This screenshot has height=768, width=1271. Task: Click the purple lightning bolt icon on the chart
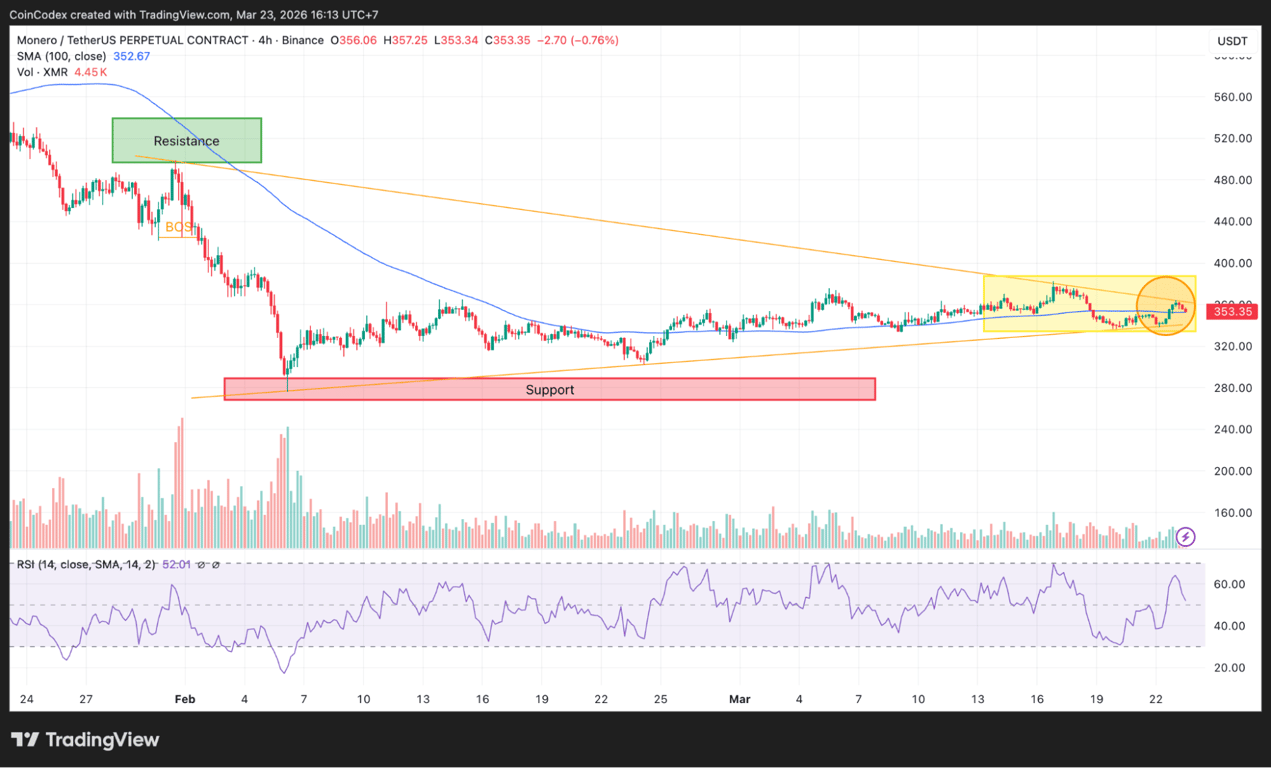coord(1185,537)
